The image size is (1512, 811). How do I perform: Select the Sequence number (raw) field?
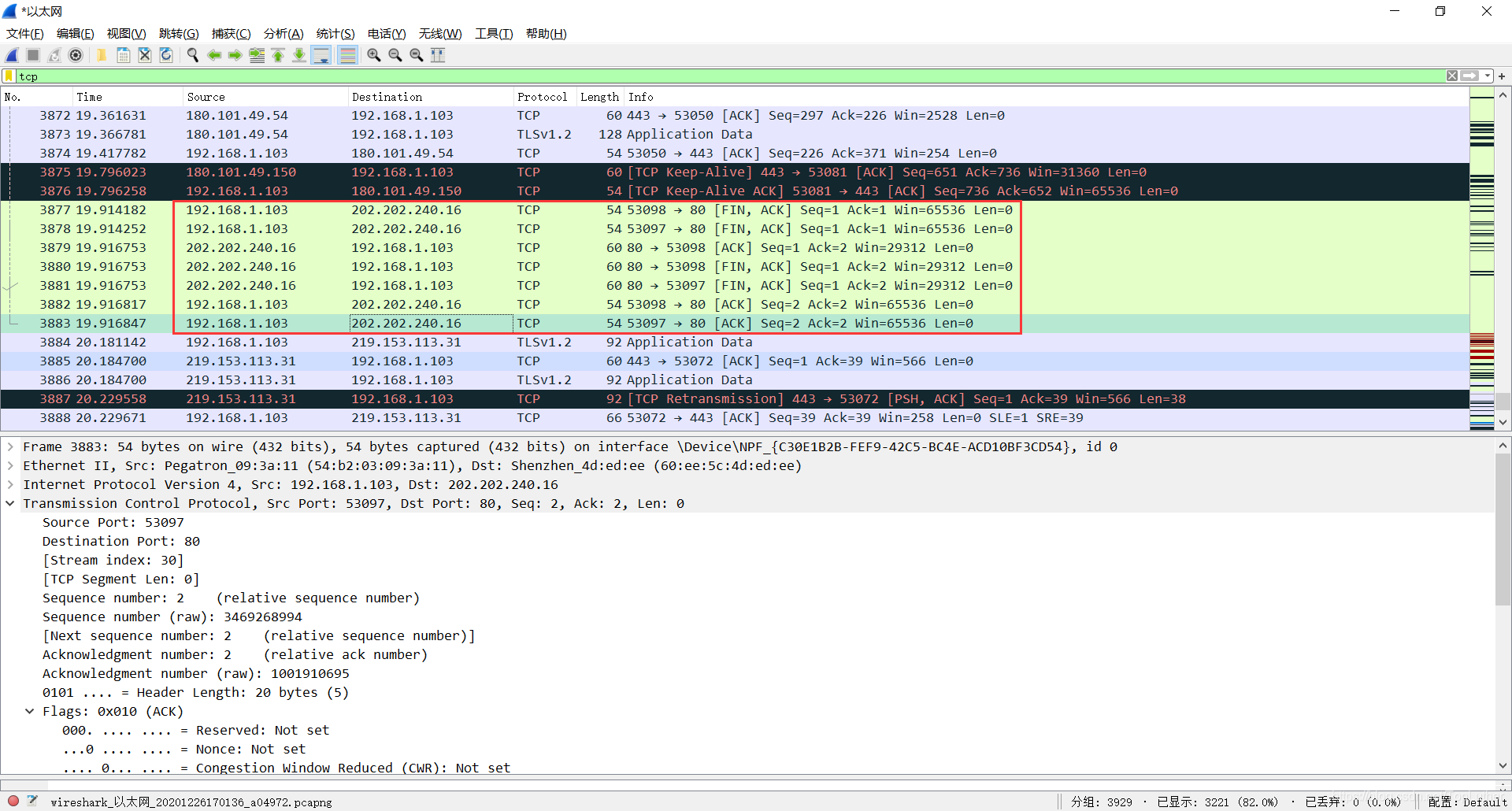pos(172,617)
